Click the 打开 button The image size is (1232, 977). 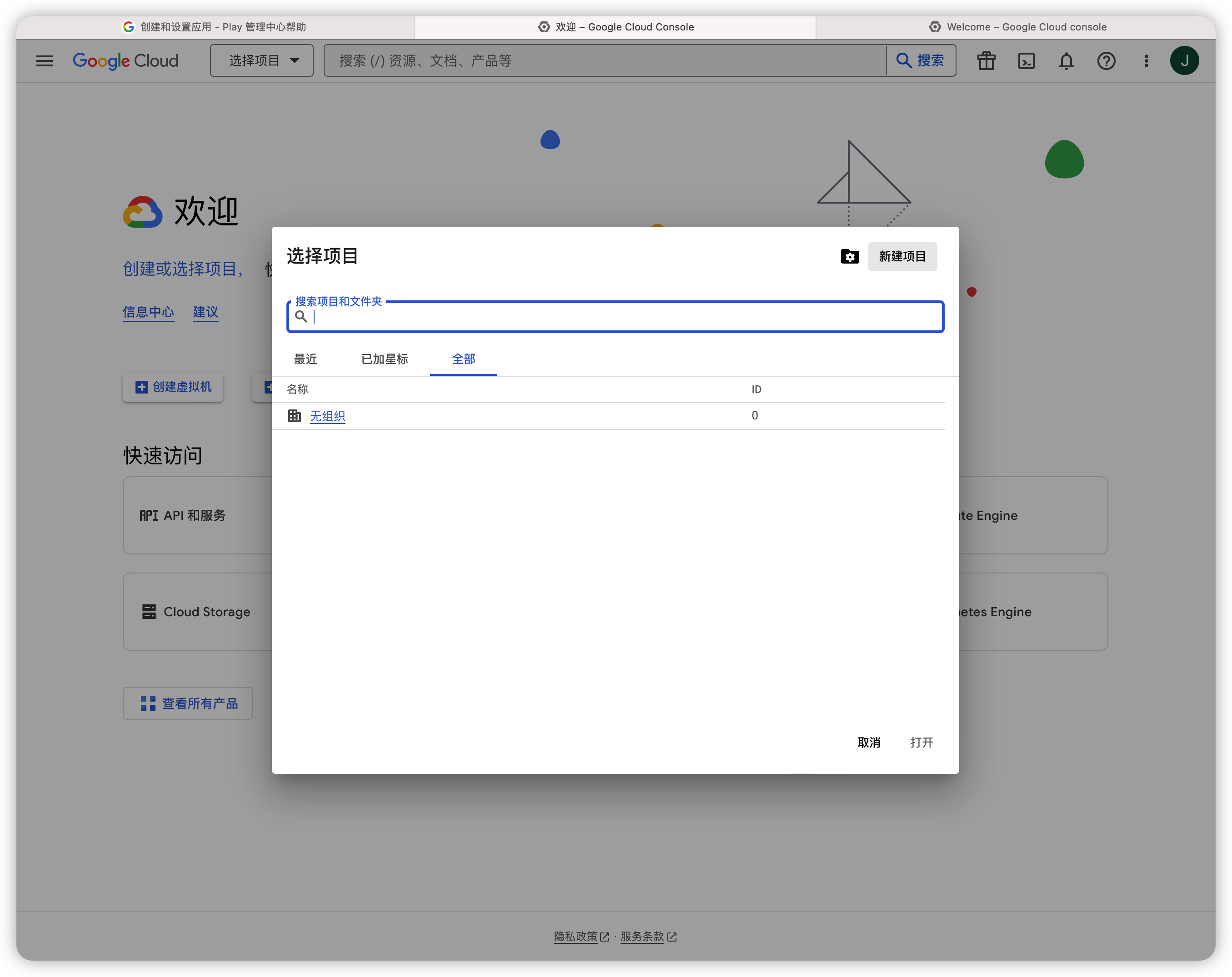coord(921,742)
